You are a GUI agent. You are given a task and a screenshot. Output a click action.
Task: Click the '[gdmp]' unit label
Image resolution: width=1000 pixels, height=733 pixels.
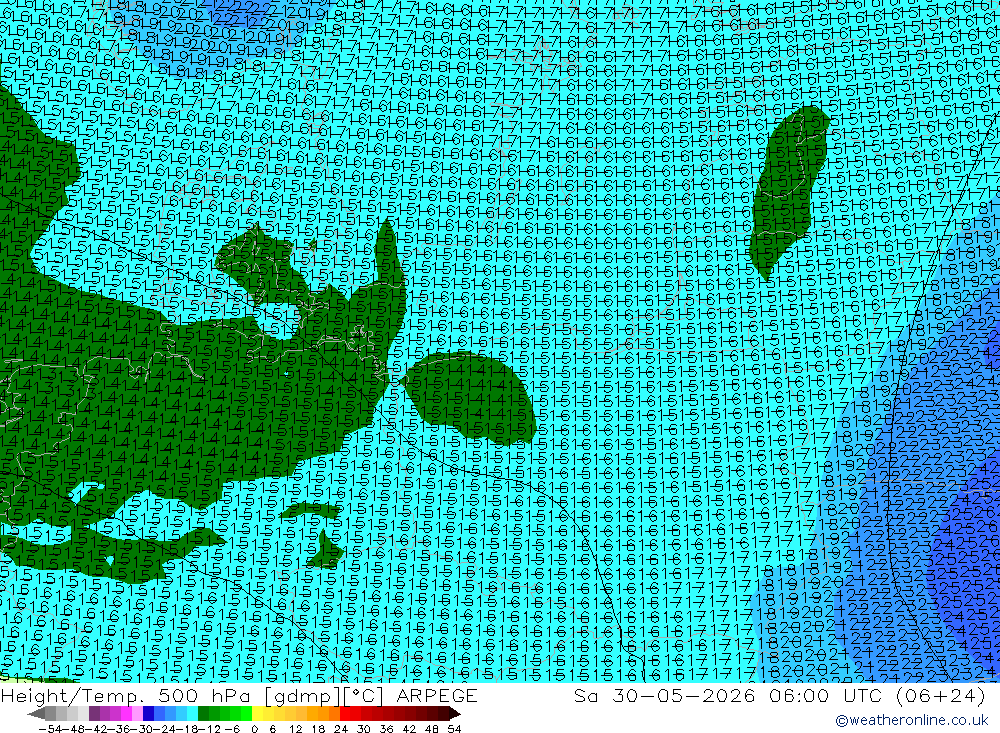302,696
